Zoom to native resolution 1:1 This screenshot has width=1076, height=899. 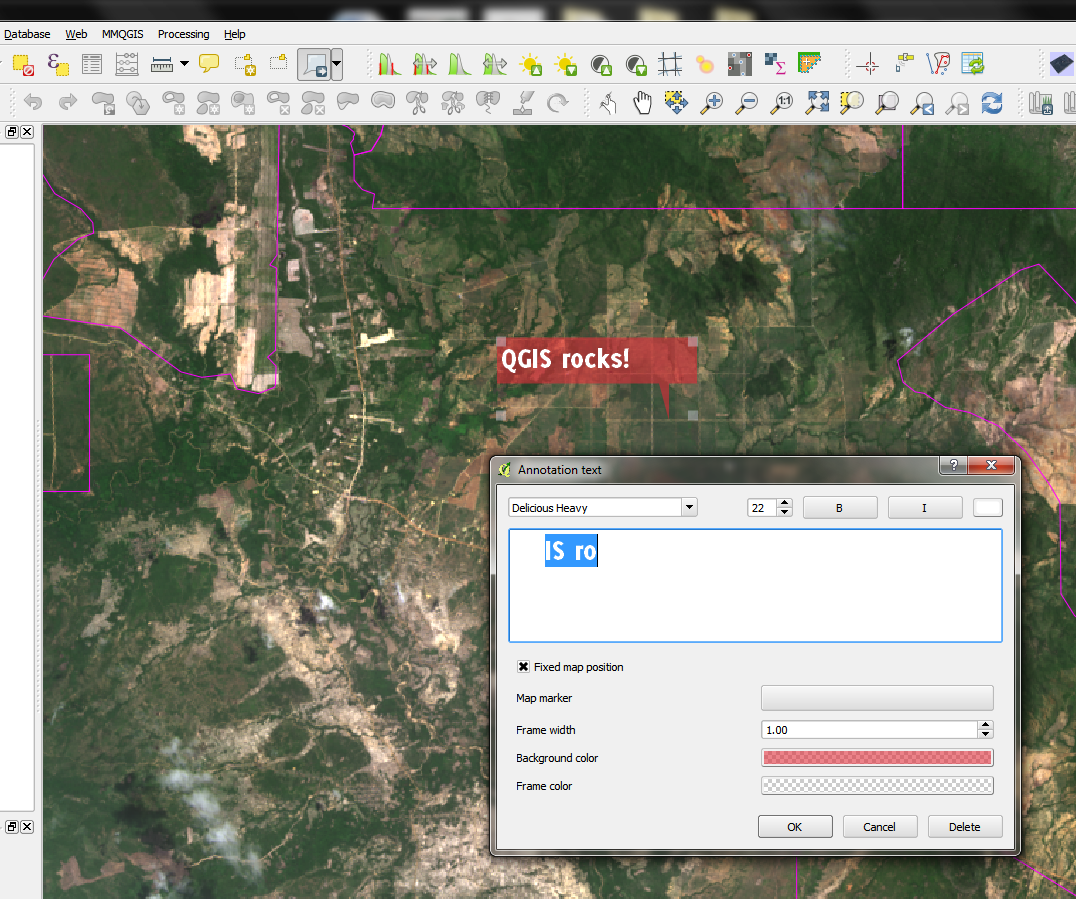pos(782,102)
